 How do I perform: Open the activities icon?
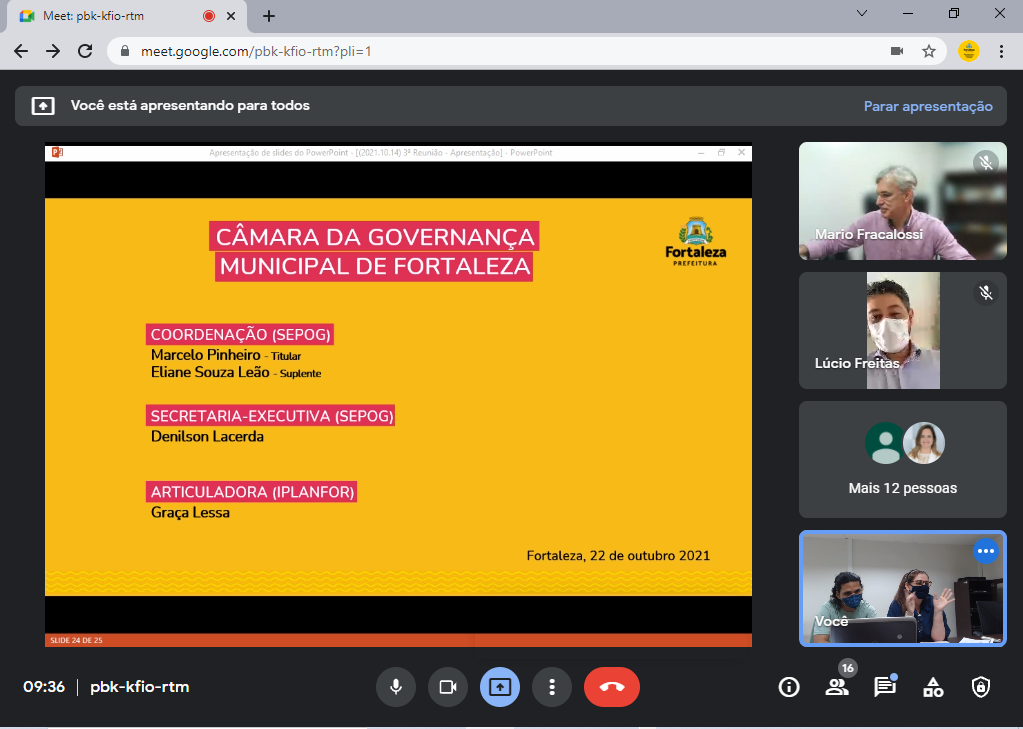click(x=933, y=687)
